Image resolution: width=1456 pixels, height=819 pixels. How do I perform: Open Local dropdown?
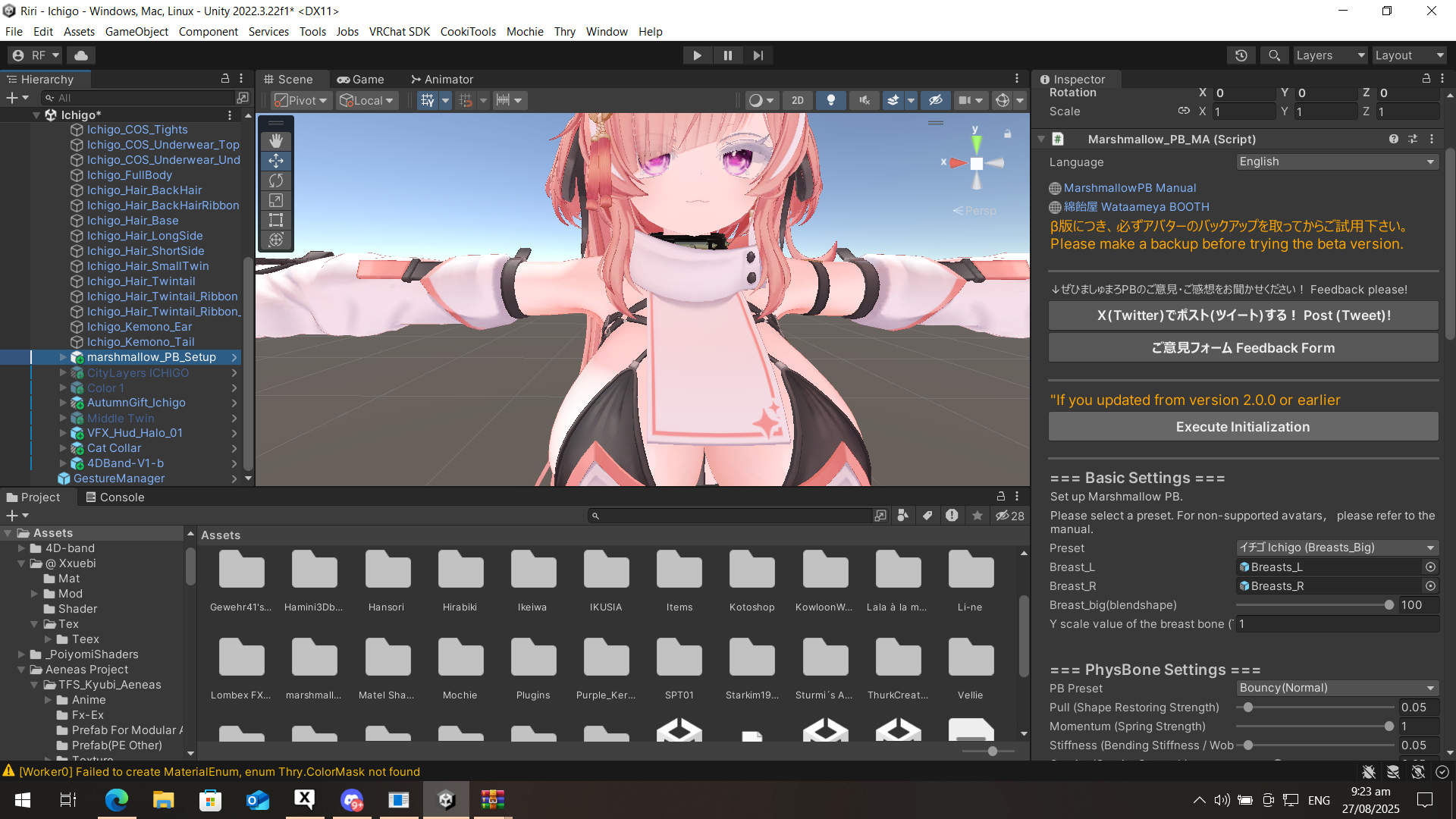[367, 100]
